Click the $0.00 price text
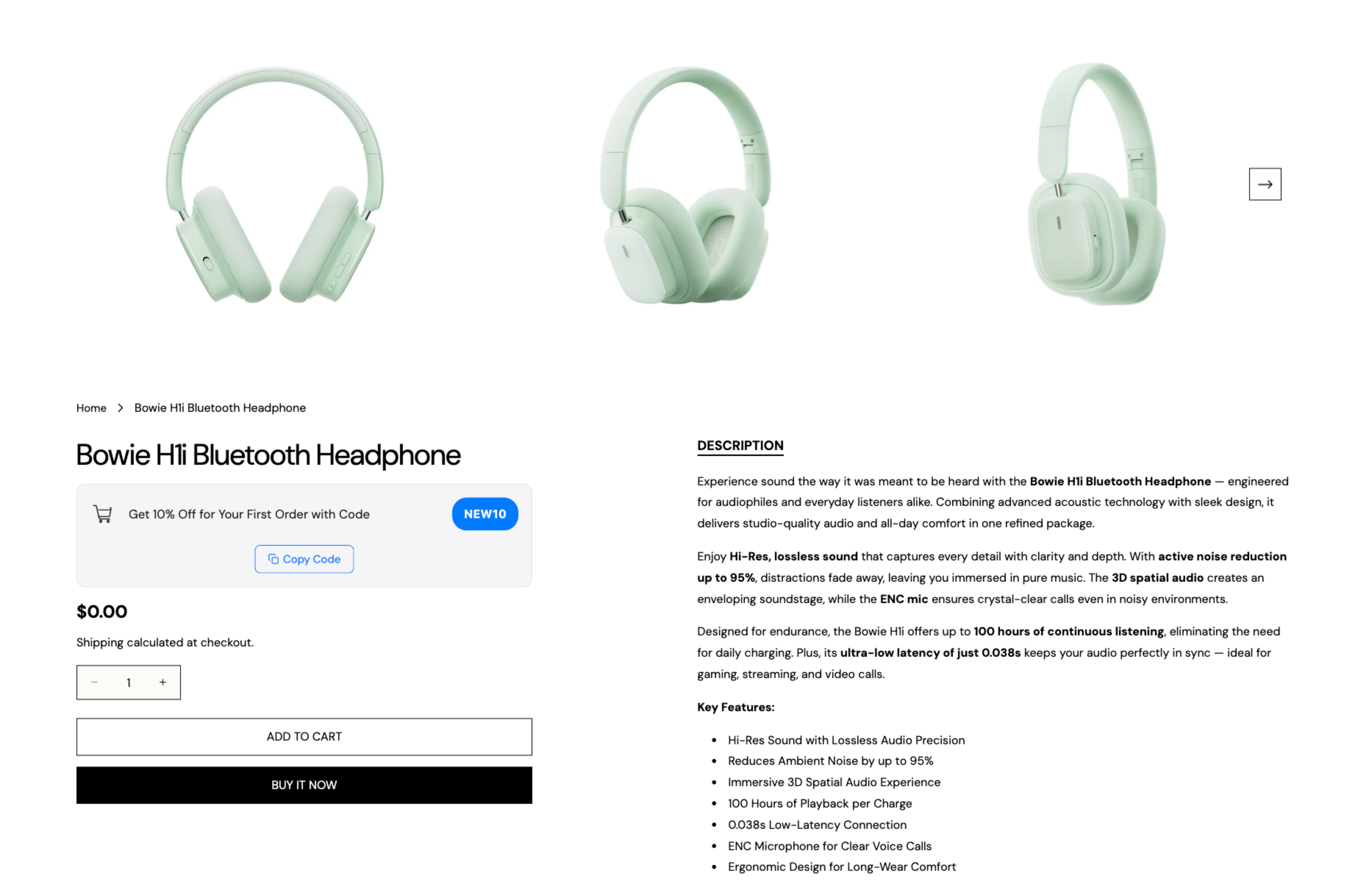This screenshot has height=888, width=1372. tap(102, 611)
